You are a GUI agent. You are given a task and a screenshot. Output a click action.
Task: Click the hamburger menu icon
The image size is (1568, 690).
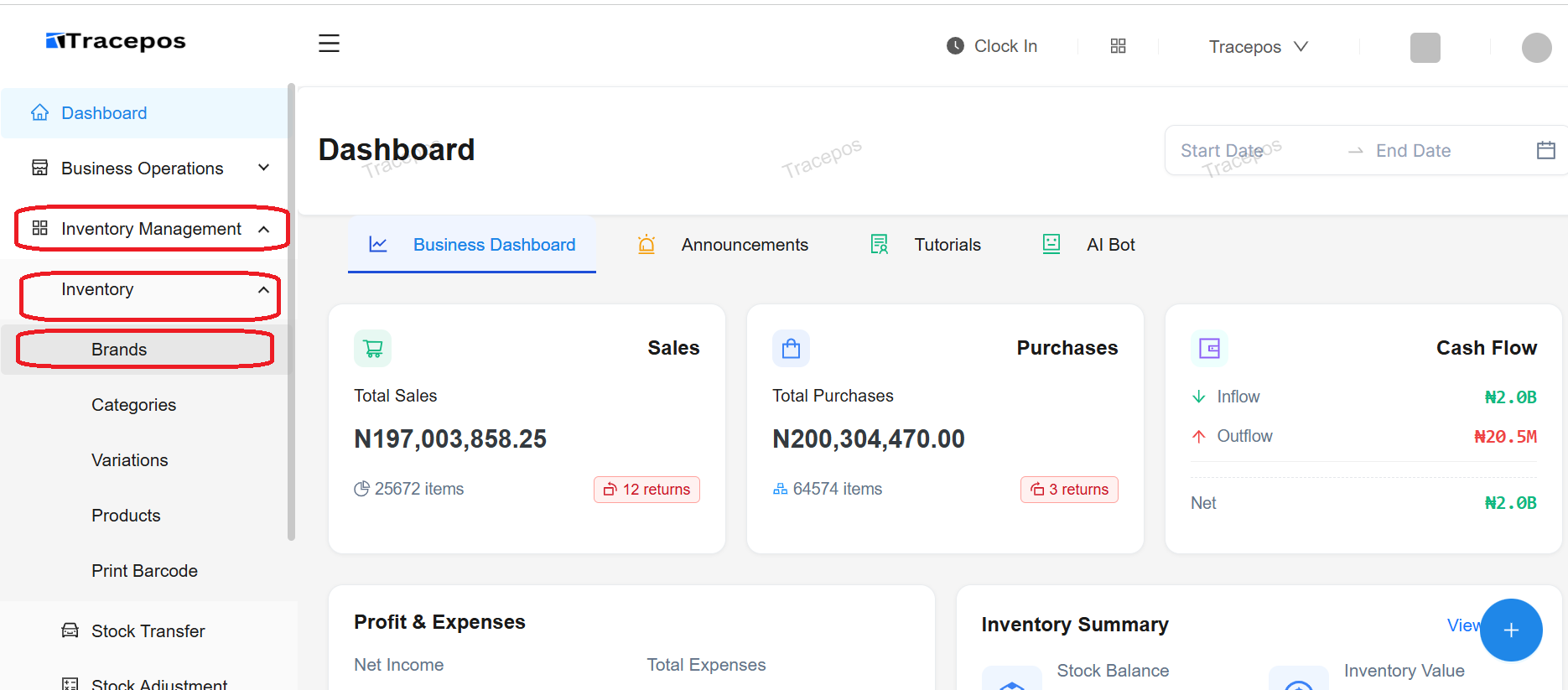click(x=329, y=44)
